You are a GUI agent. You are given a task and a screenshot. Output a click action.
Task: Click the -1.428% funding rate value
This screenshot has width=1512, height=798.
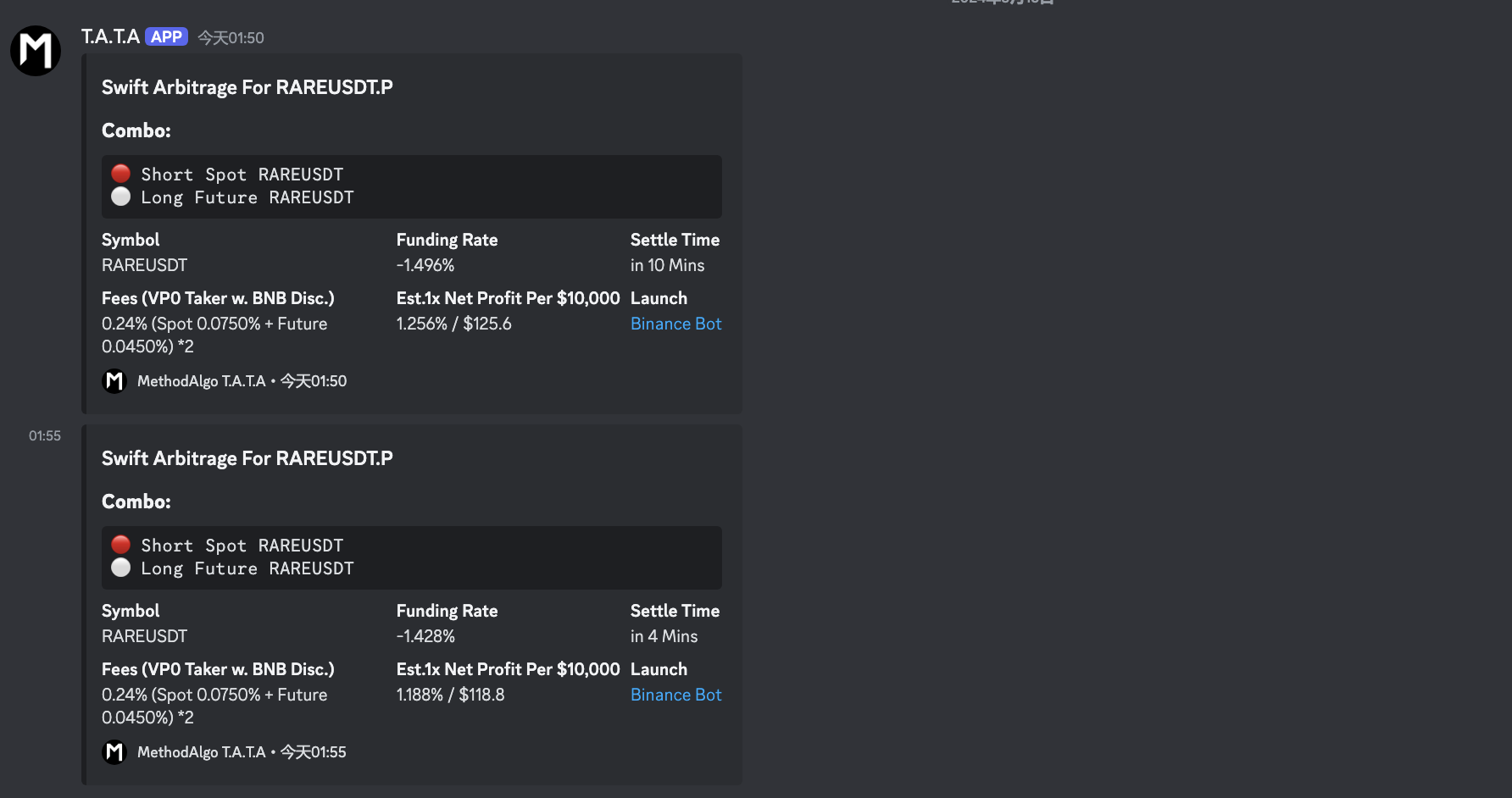point(425,636)
